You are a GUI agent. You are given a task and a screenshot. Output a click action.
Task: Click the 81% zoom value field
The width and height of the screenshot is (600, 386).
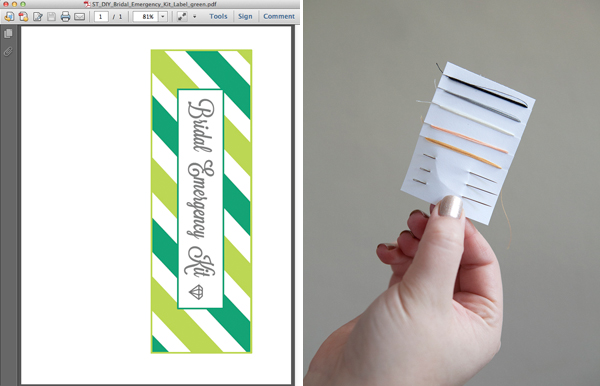[146, 16]
